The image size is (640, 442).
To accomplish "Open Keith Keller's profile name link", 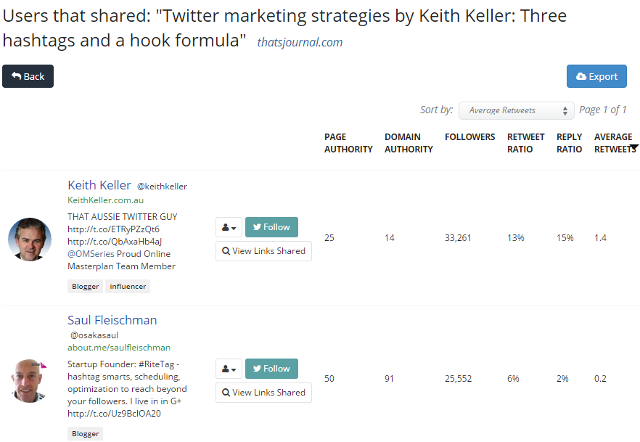I will pyautogui.click(x=99, y=185).
